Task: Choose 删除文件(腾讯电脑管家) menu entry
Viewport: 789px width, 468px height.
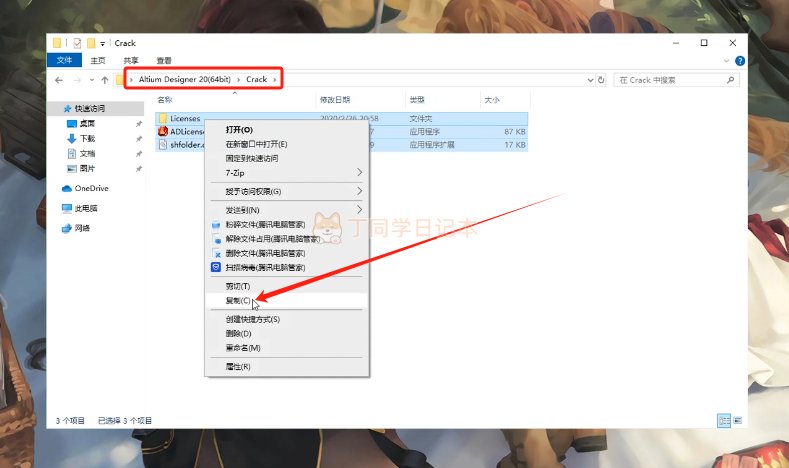Action: pyautogui.click(x=287, y=253)
